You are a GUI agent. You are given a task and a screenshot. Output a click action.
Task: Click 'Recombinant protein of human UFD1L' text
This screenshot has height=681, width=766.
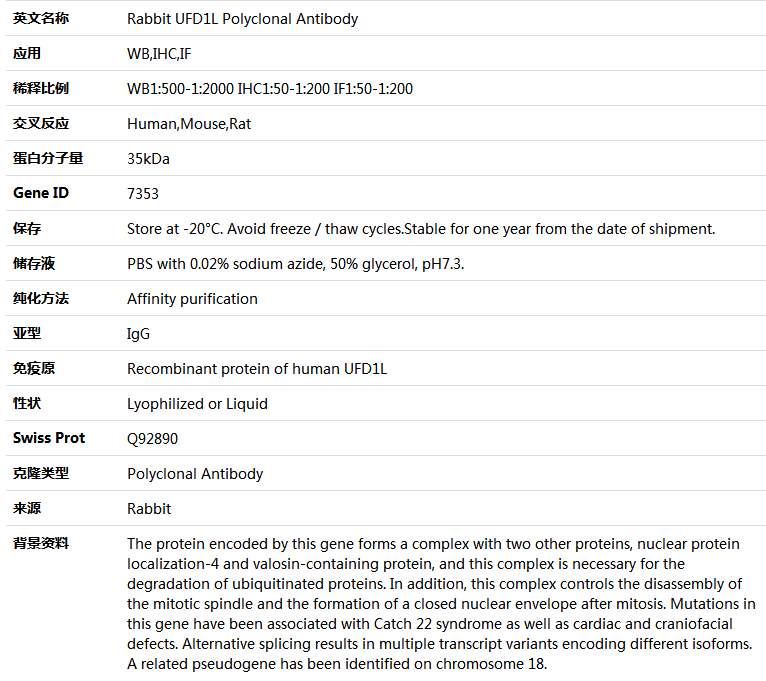(x=257, y=369)
